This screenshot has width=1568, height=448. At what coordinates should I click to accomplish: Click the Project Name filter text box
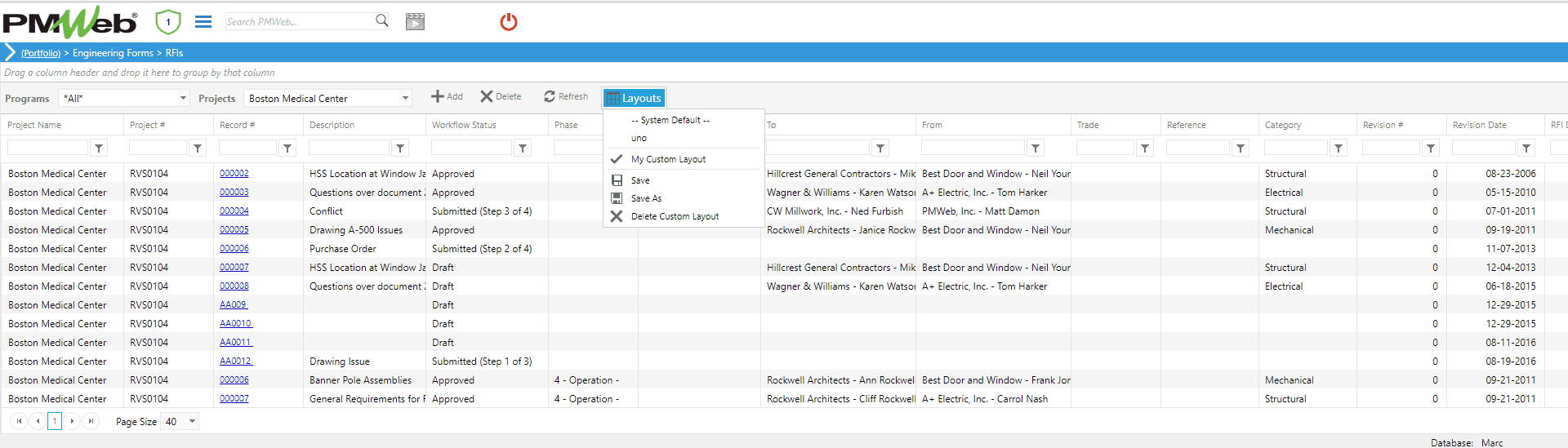point(47,149)
